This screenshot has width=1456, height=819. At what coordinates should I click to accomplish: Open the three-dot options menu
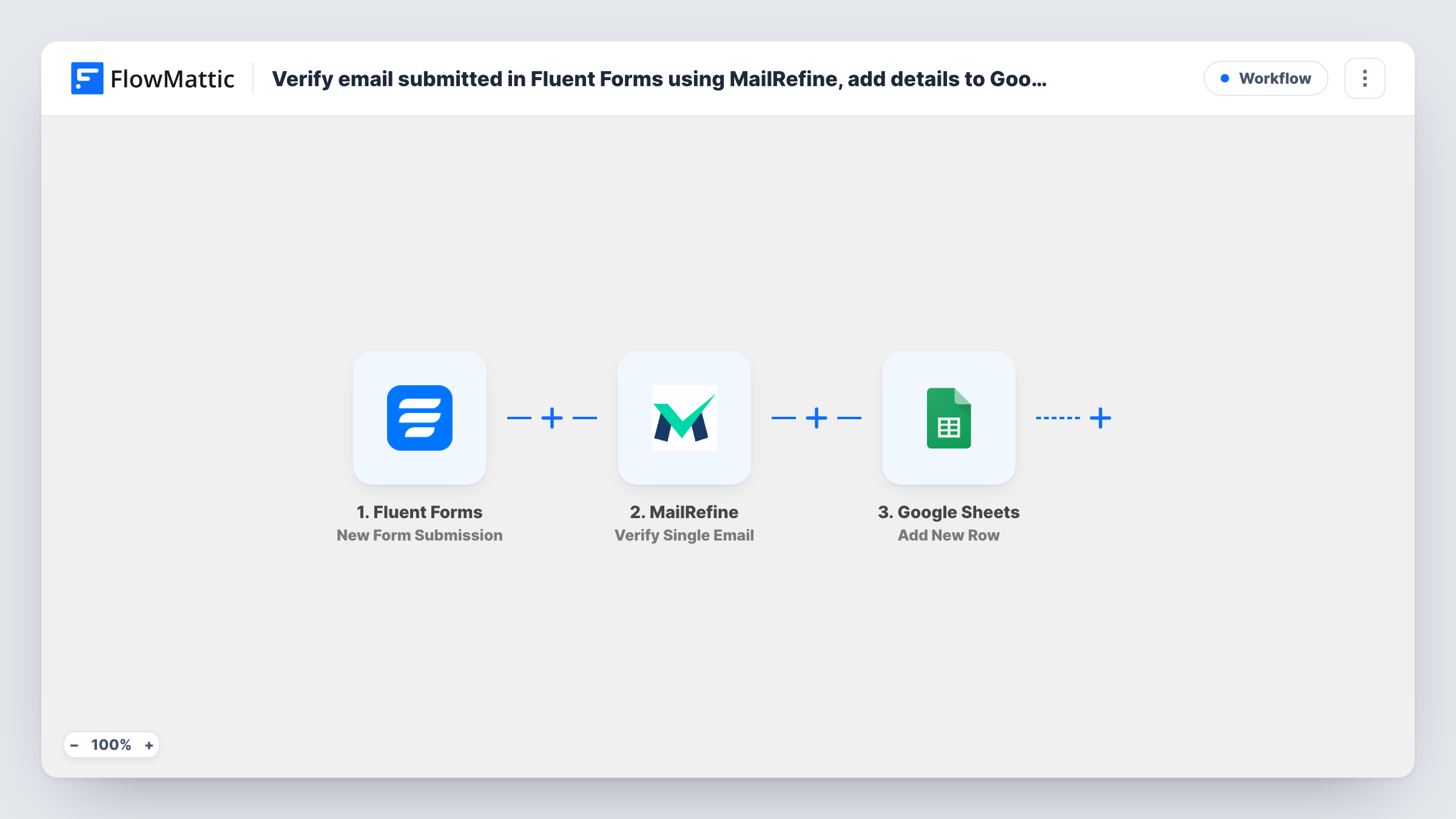pyautogui.click(x=1364, y=78)
